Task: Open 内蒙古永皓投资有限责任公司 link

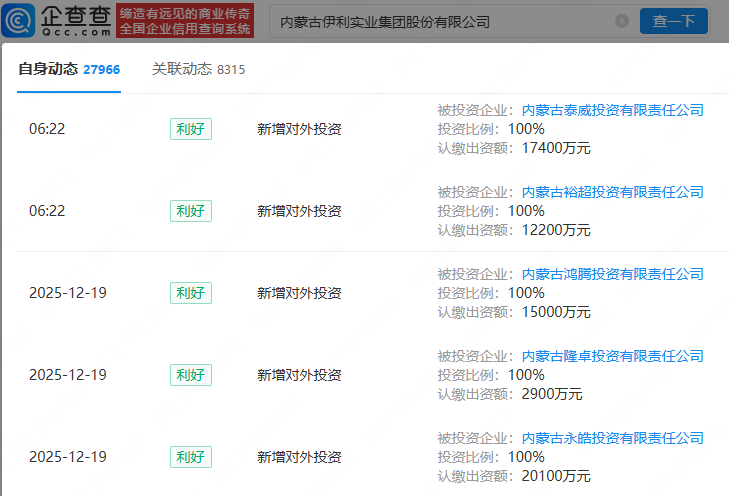Action: (613, 438)
